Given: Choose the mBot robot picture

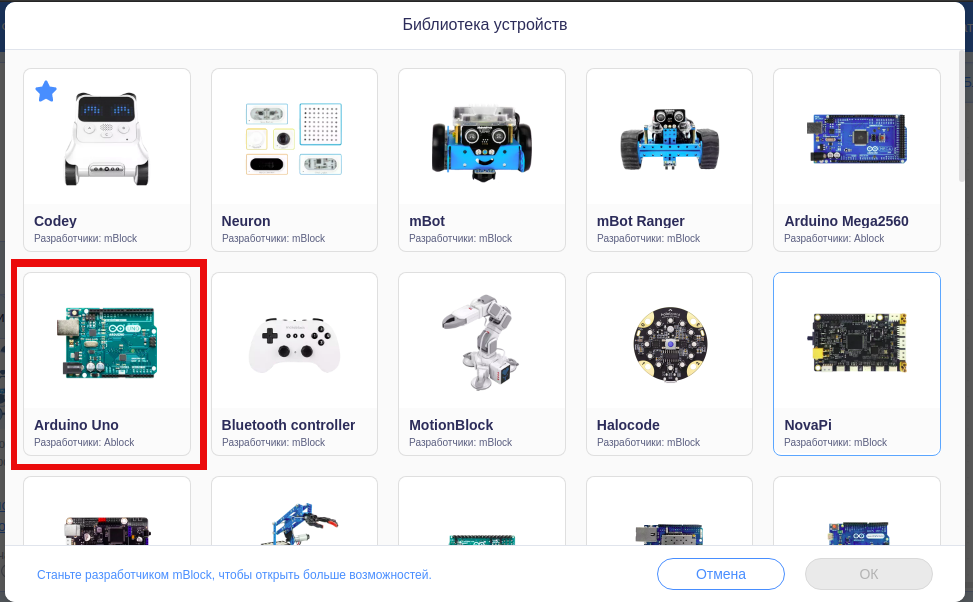Looking at the screenshot, I should pyautogui.click(x=482, y=142).
